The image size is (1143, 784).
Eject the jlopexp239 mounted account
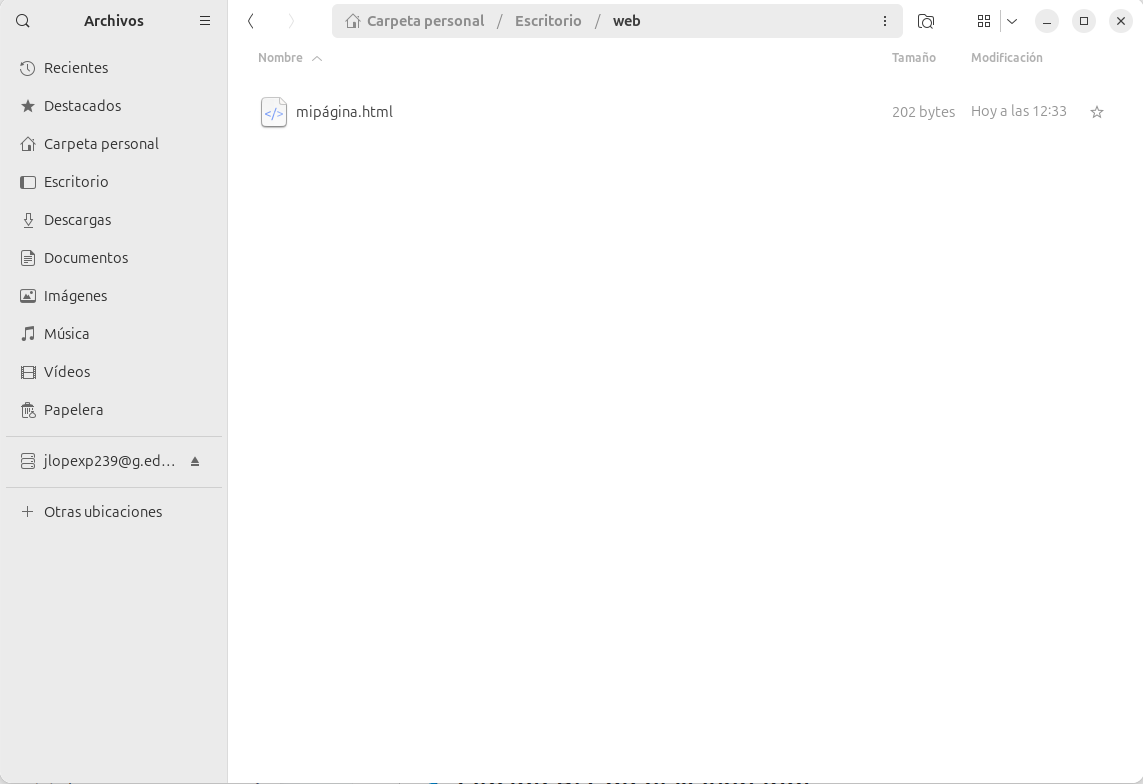pos(195,461)
